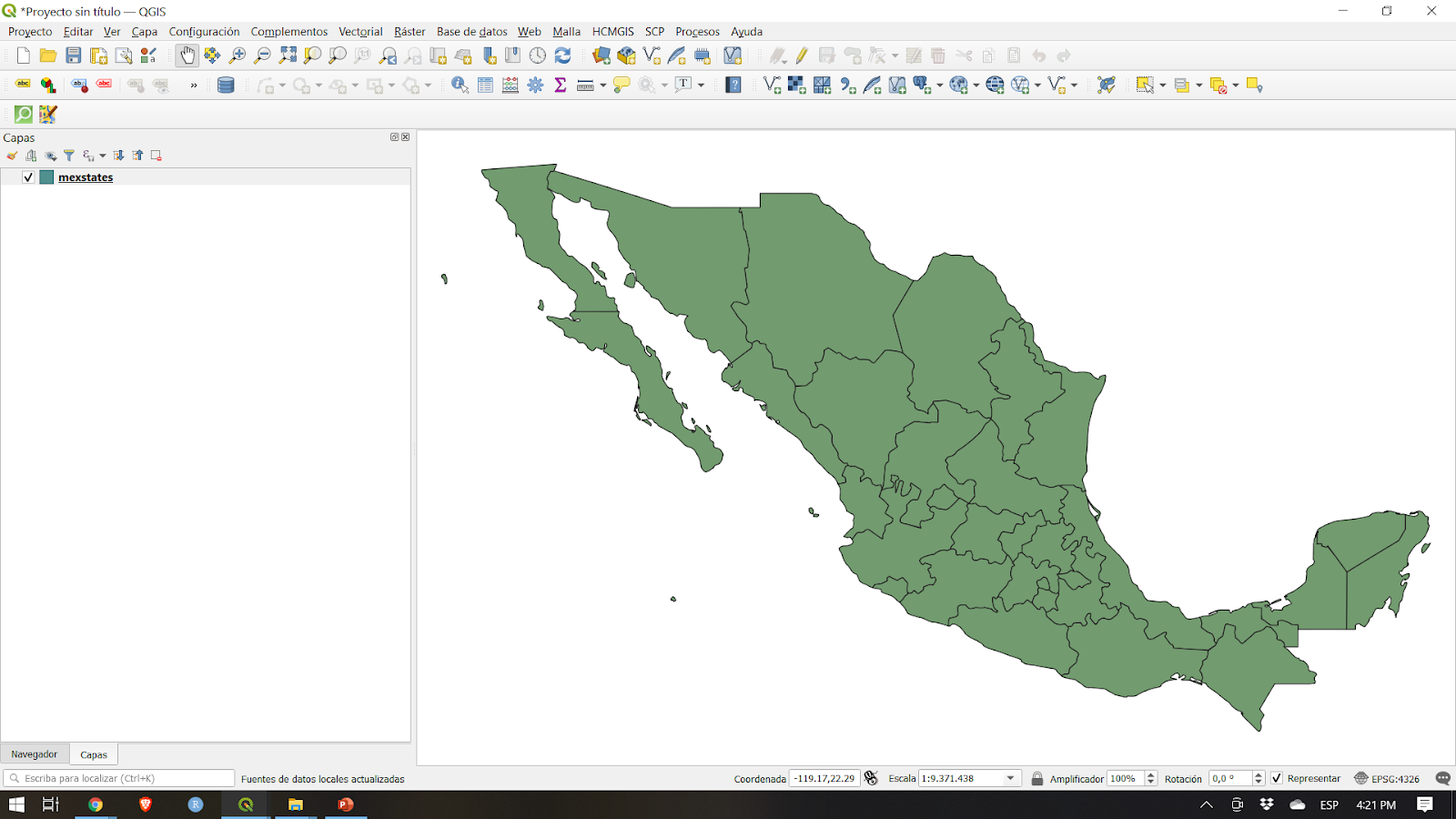Screen dimensions: 1456x819
Task: Show statistical summary with the sigma icon
Action: pyautogui.click(x=561, y=86)
